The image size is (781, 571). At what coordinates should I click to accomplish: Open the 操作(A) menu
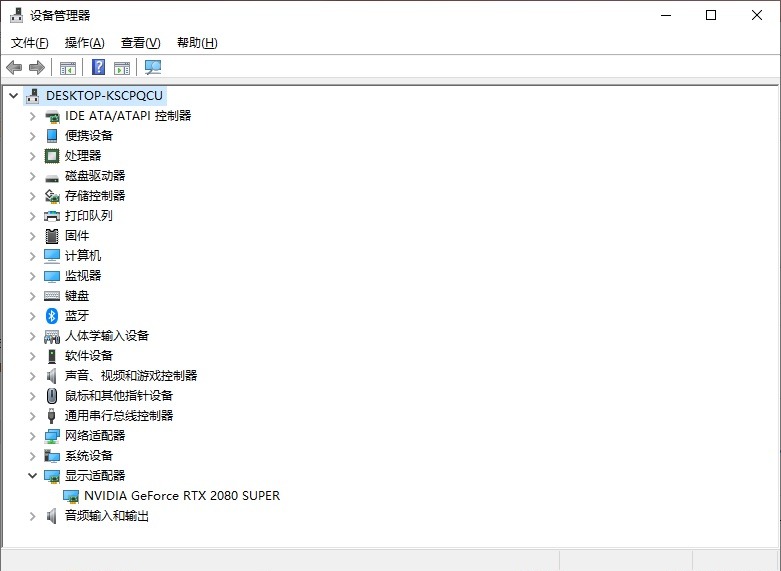85,43
